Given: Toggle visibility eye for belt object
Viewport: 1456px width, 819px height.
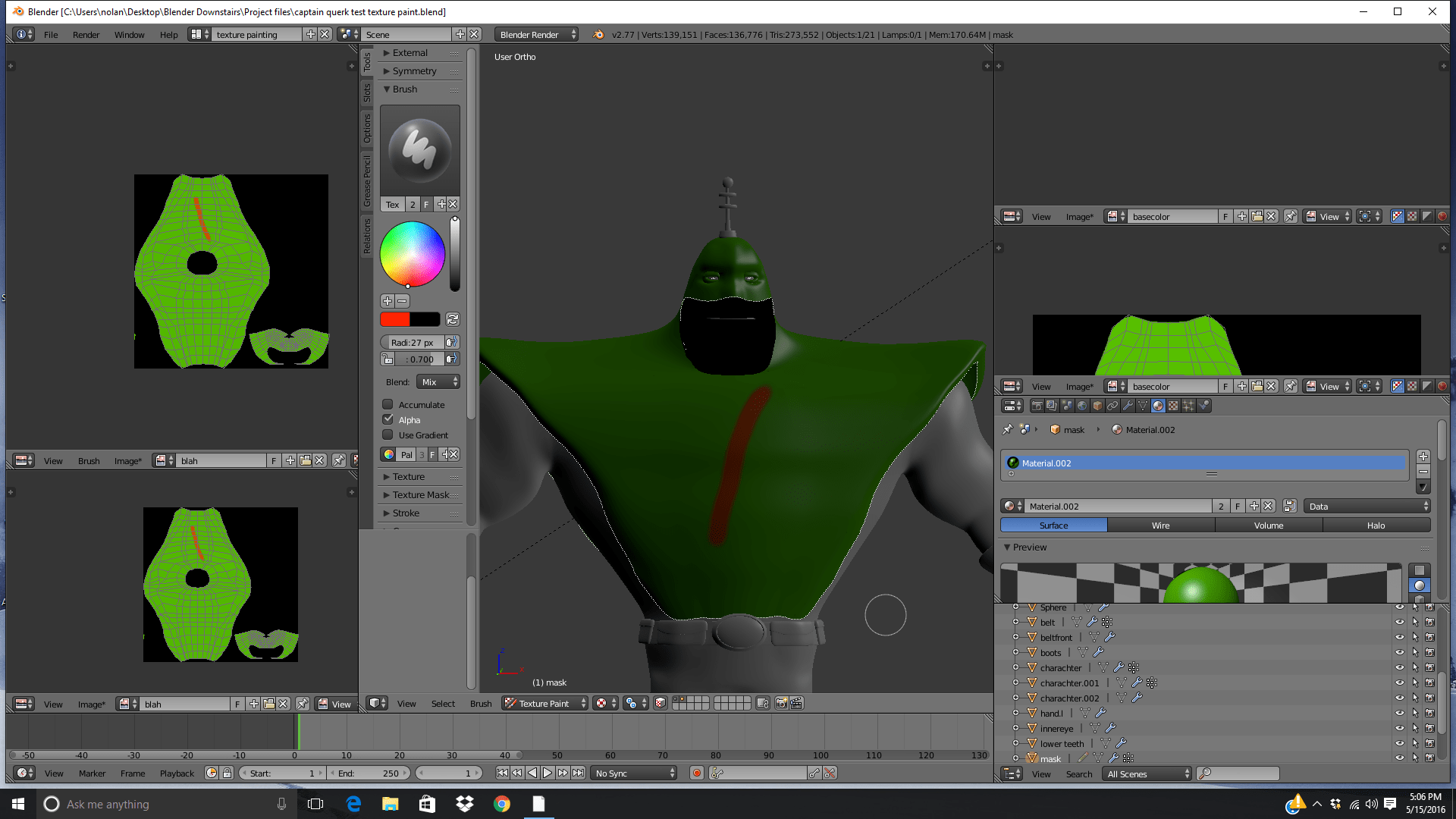Looking at the screenshot, I should point(1399,622).
